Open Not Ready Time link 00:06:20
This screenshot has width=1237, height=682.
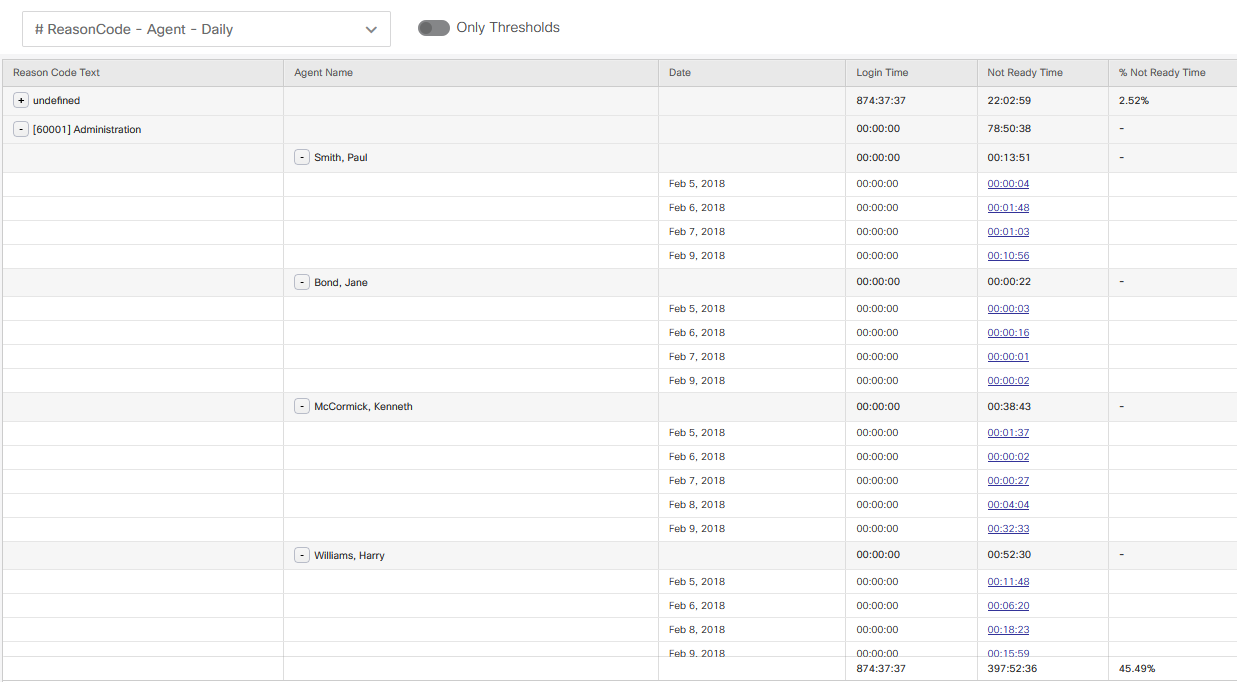(x=1008, y=606)
